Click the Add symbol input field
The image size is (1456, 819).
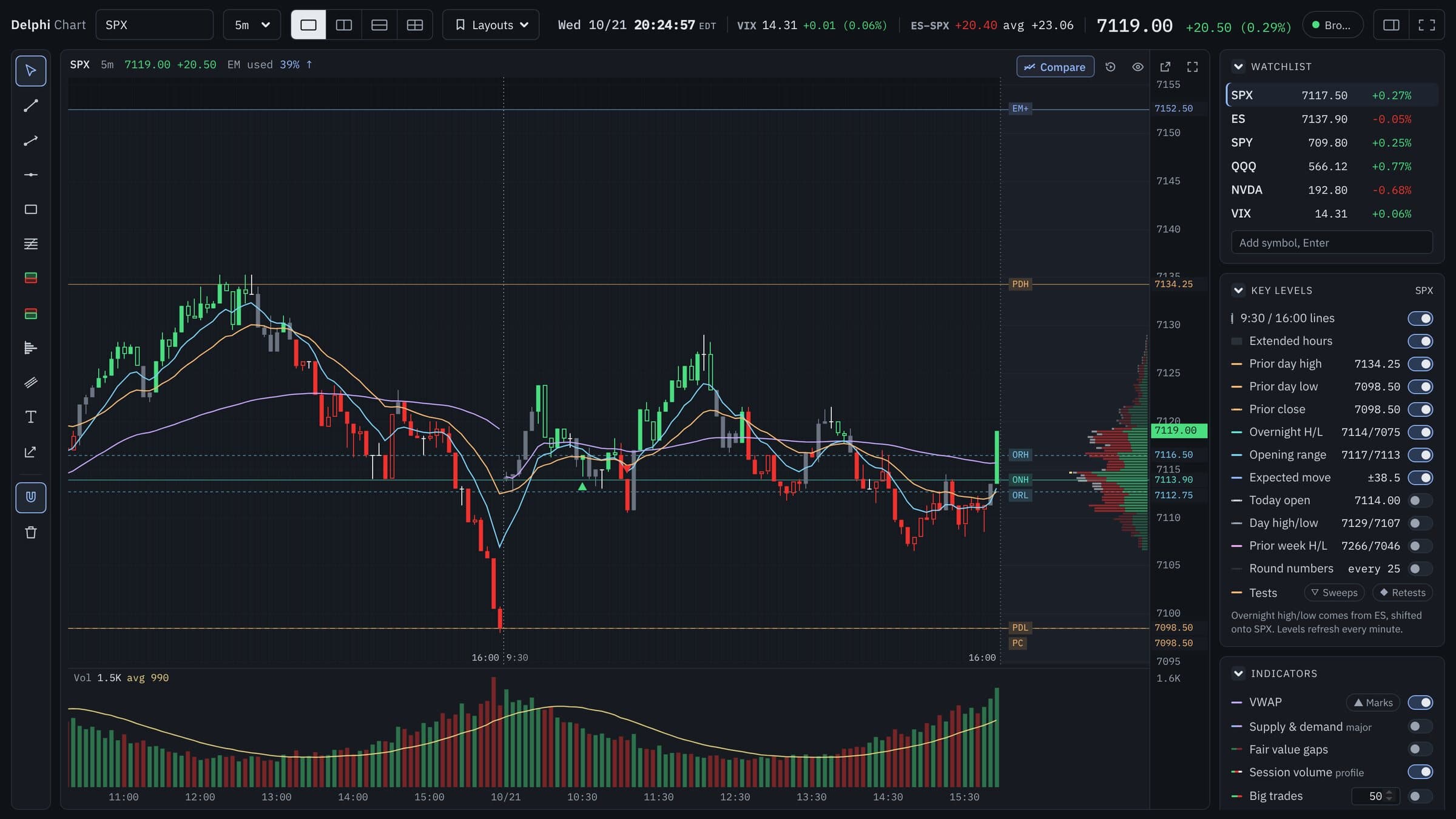click(x=1332, y=243)
